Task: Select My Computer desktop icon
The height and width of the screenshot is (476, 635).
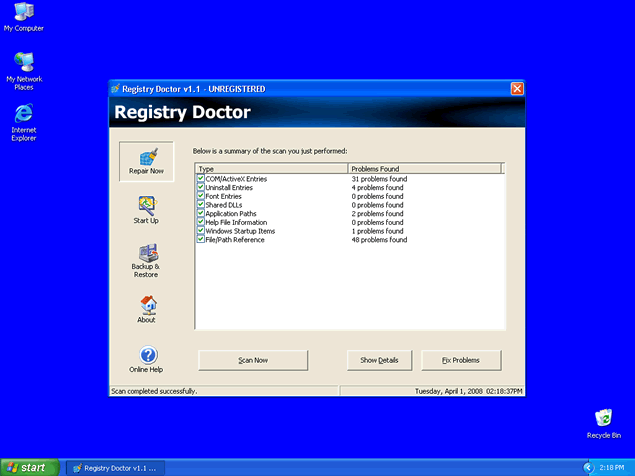Action: coord(23,16)
